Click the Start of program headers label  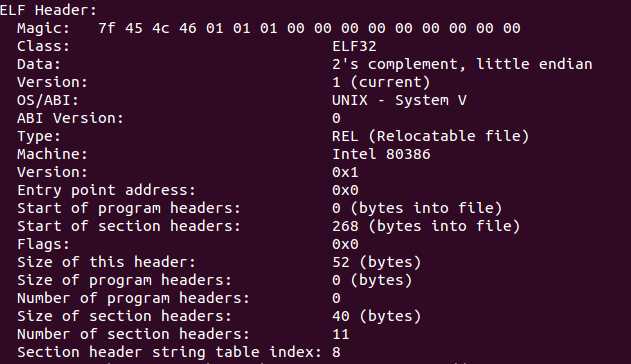point(129,208)
